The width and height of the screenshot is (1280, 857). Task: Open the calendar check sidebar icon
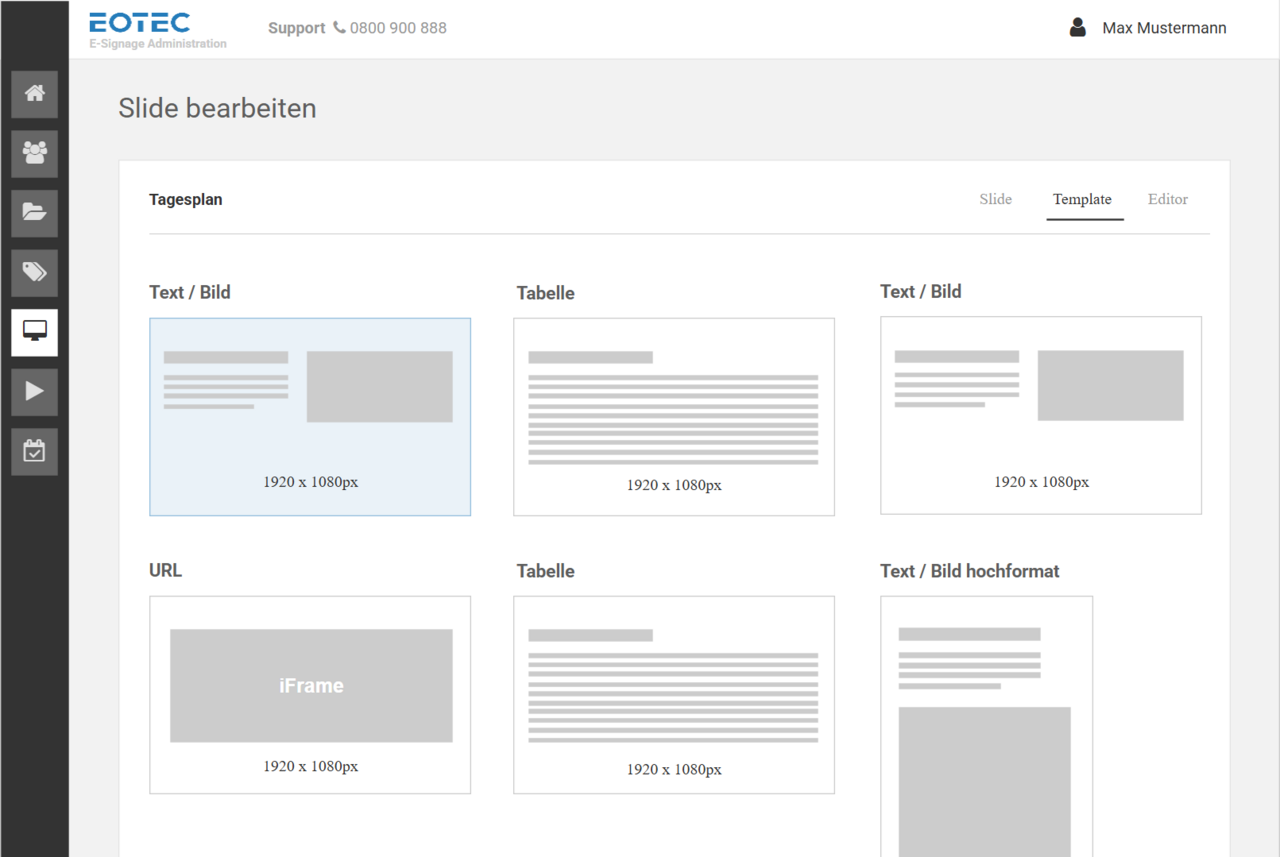[35, 452]
